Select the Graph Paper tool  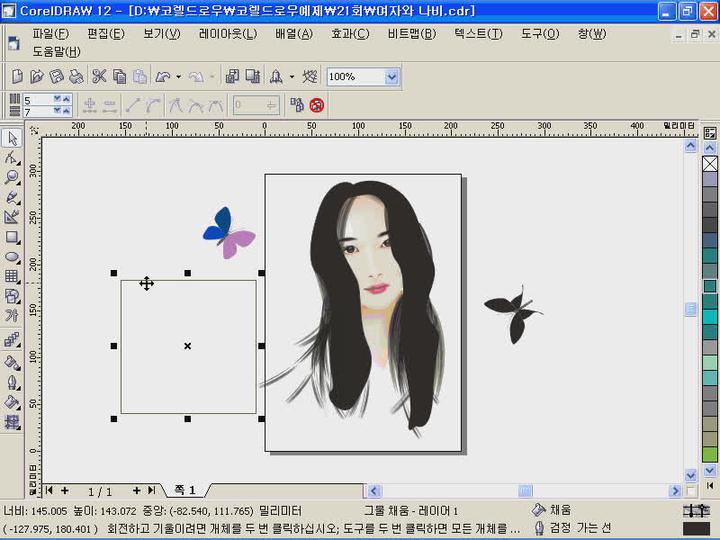tap(12, 276)
